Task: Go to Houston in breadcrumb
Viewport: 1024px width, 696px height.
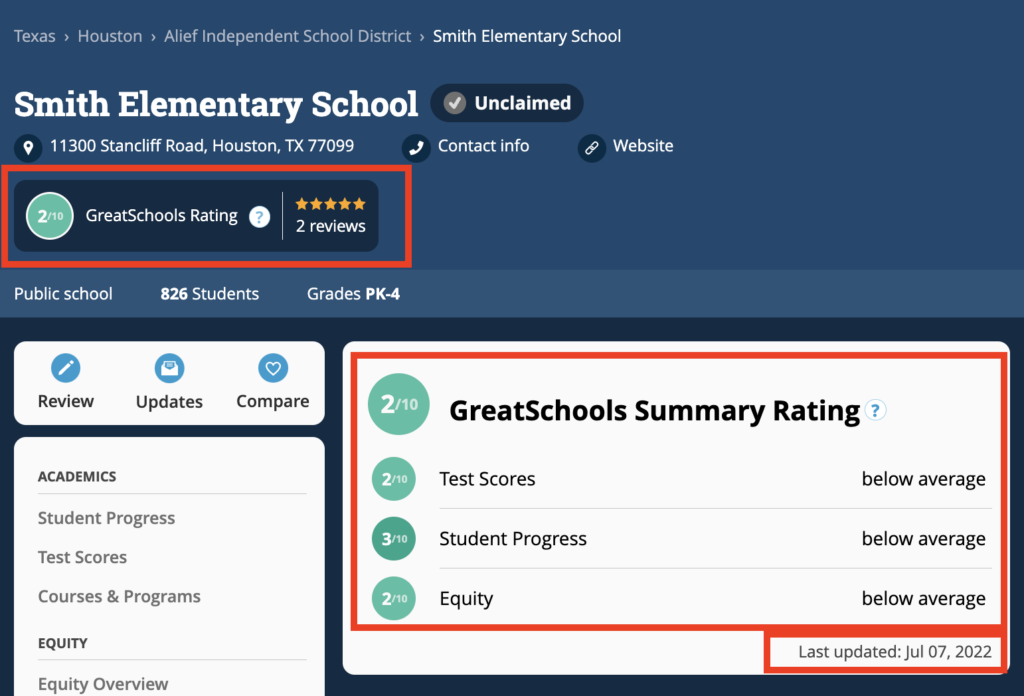Action: pos(110,36)
